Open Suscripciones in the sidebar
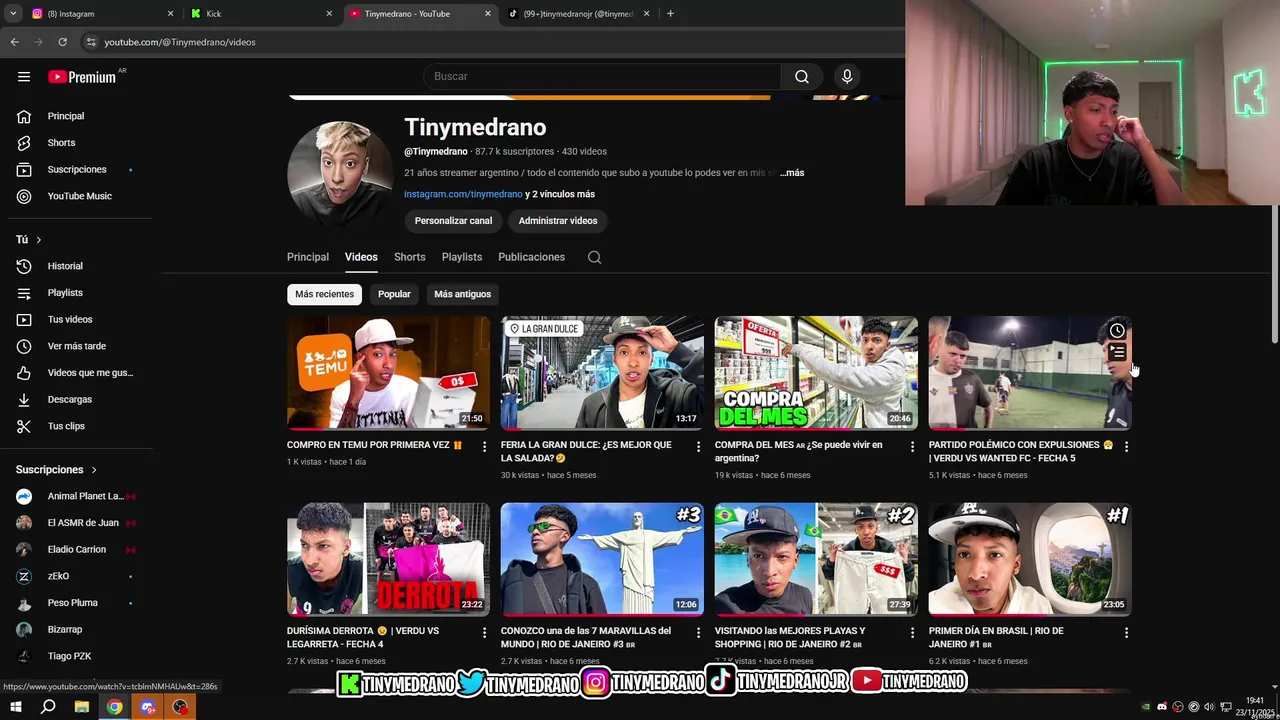The width and height of the screenshot is (1280, 720). [76, 170]
